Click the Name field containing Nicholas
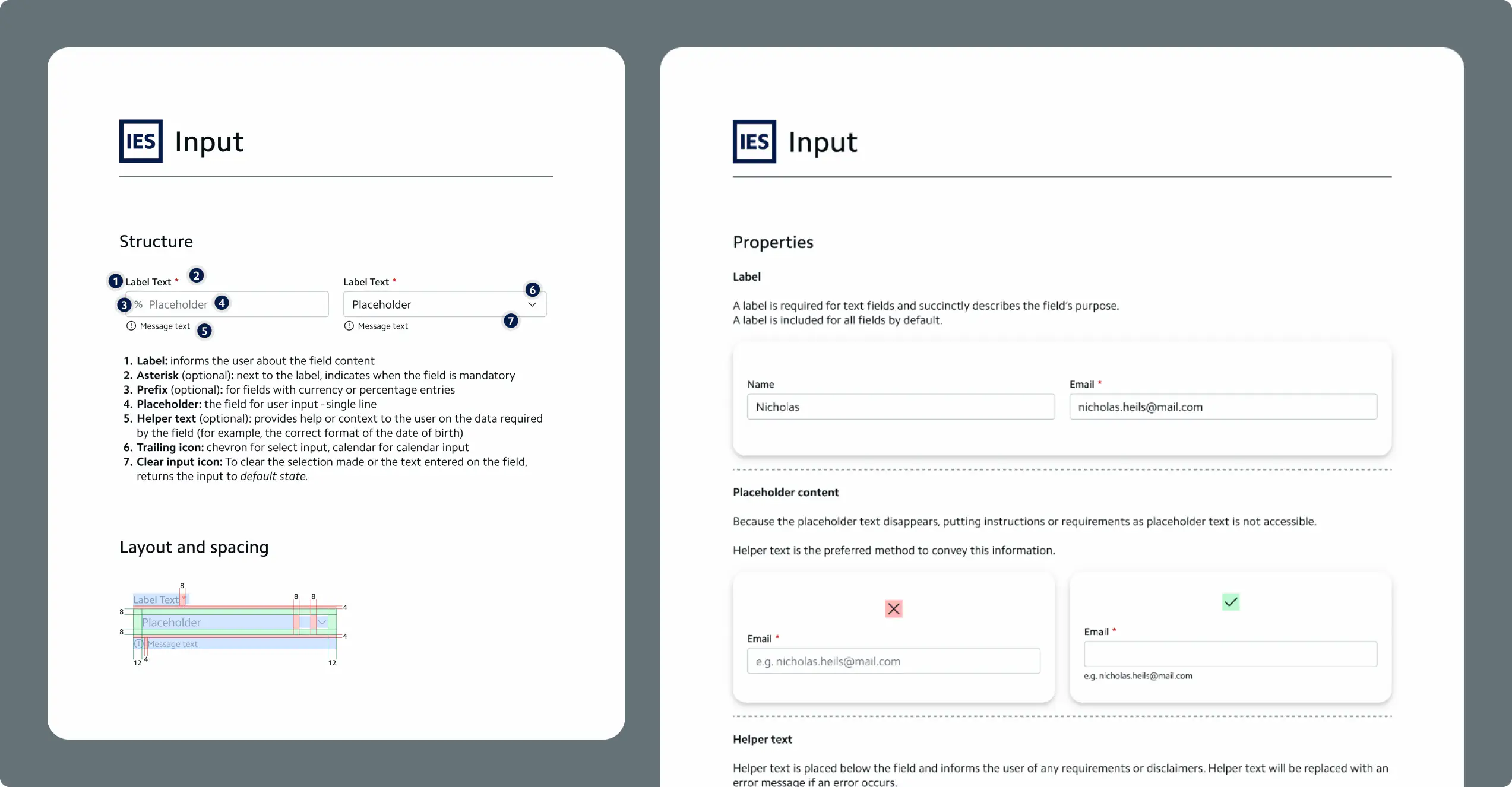1512x787 pixels. (900, 407)
